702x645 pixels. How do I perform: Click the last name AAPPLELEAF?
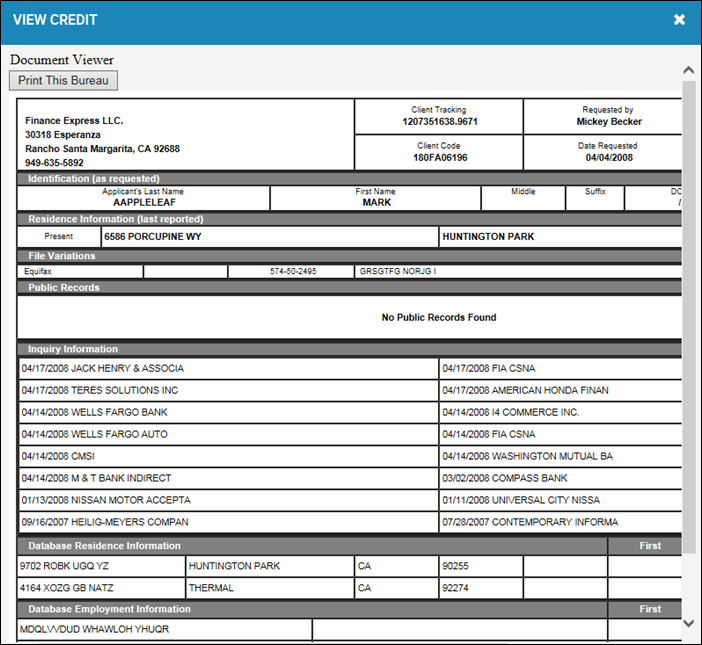(x=144, y=203)
